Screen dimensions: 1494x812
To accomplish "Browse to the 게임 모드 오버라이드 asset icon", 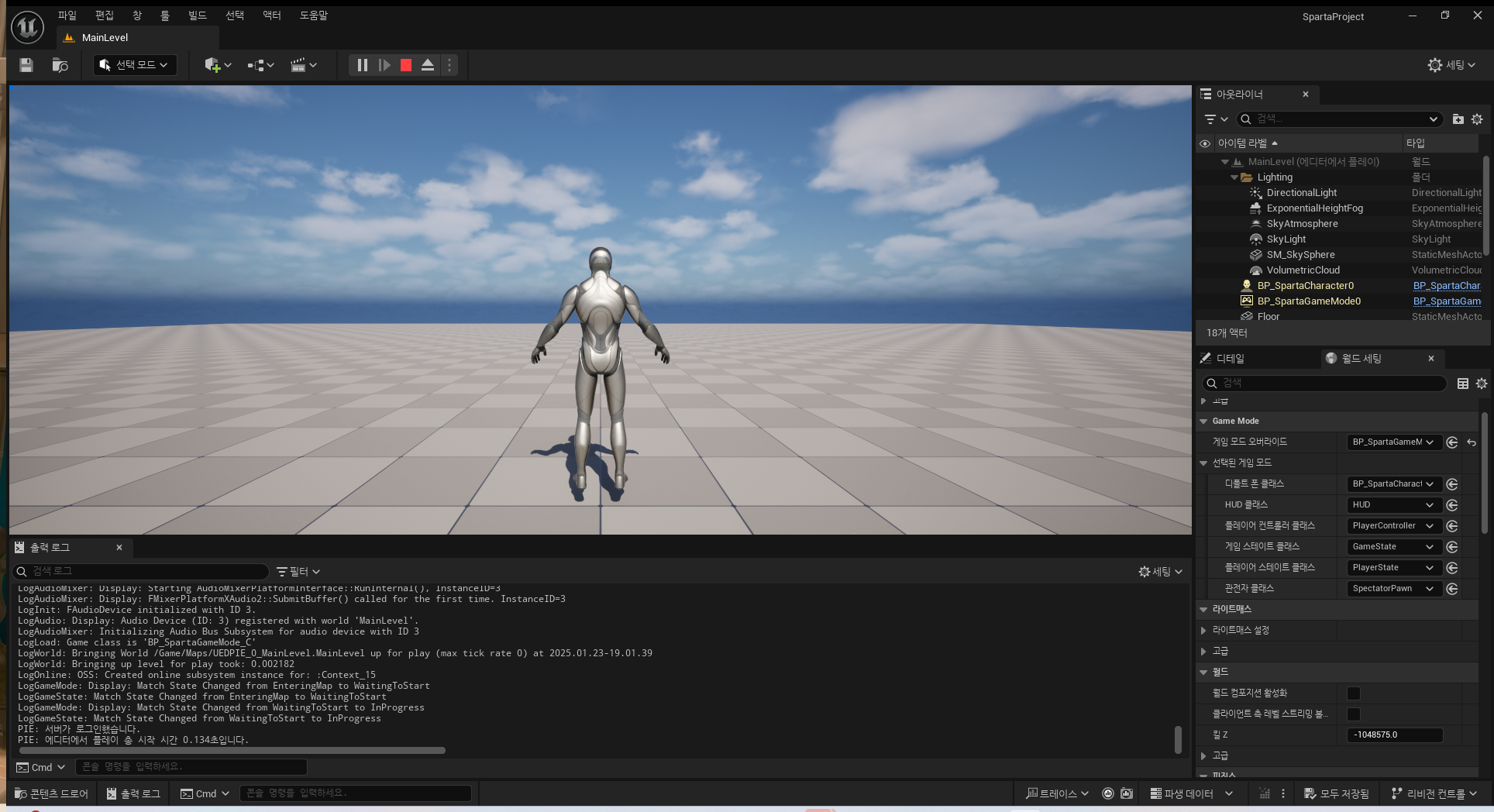I will click(x=1452, y=442).
